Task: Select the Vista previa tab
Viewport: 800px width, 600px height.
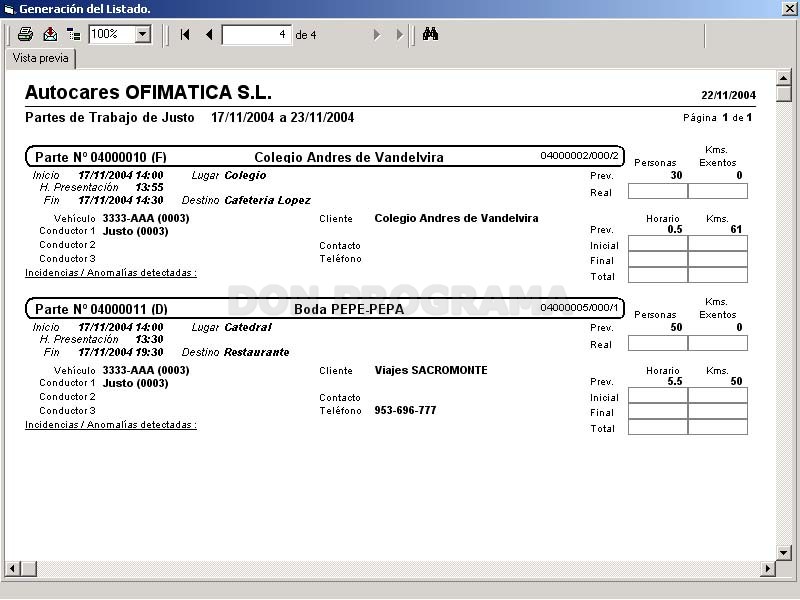Action: click(x=41, y=58)
